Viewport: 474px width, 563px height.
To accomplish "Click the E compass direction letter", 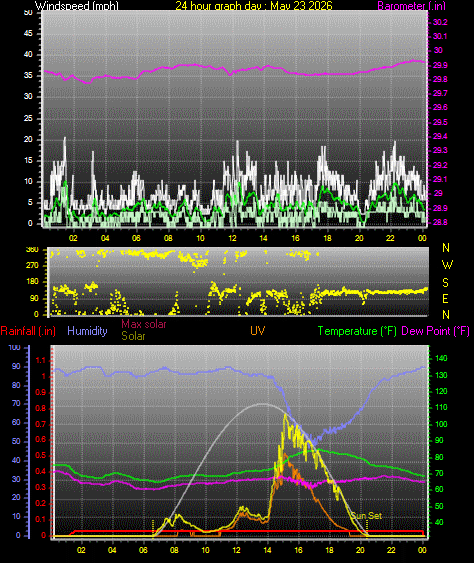I will [445, 298].
